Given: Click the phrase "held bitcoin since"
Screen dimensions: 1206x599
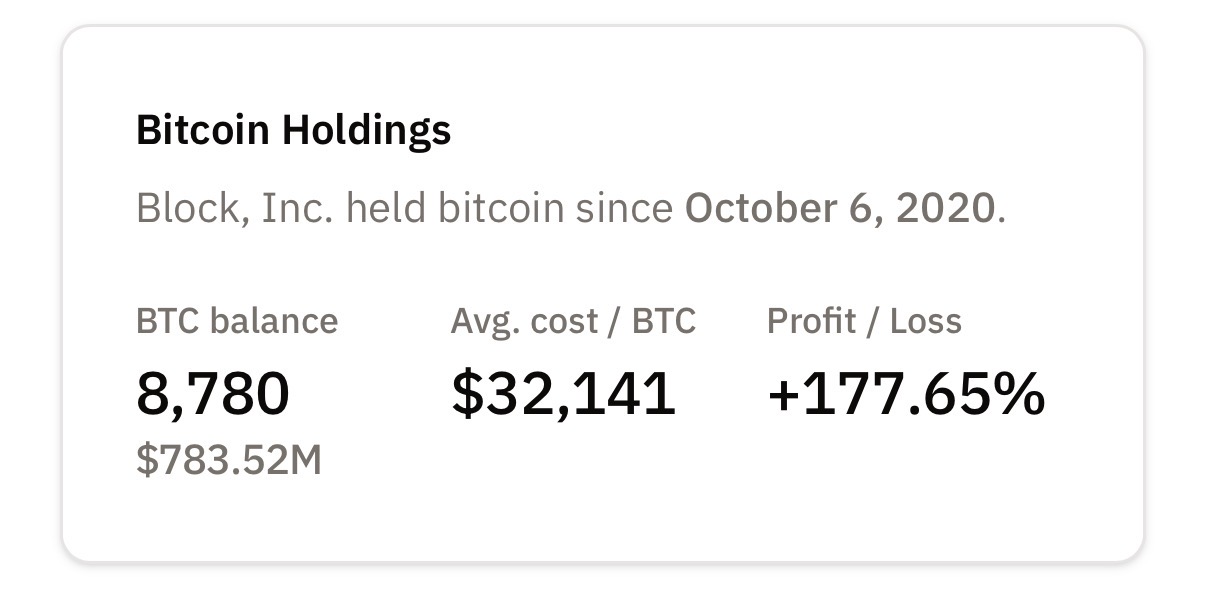Looking at the screenshot, I should (515, 208).
